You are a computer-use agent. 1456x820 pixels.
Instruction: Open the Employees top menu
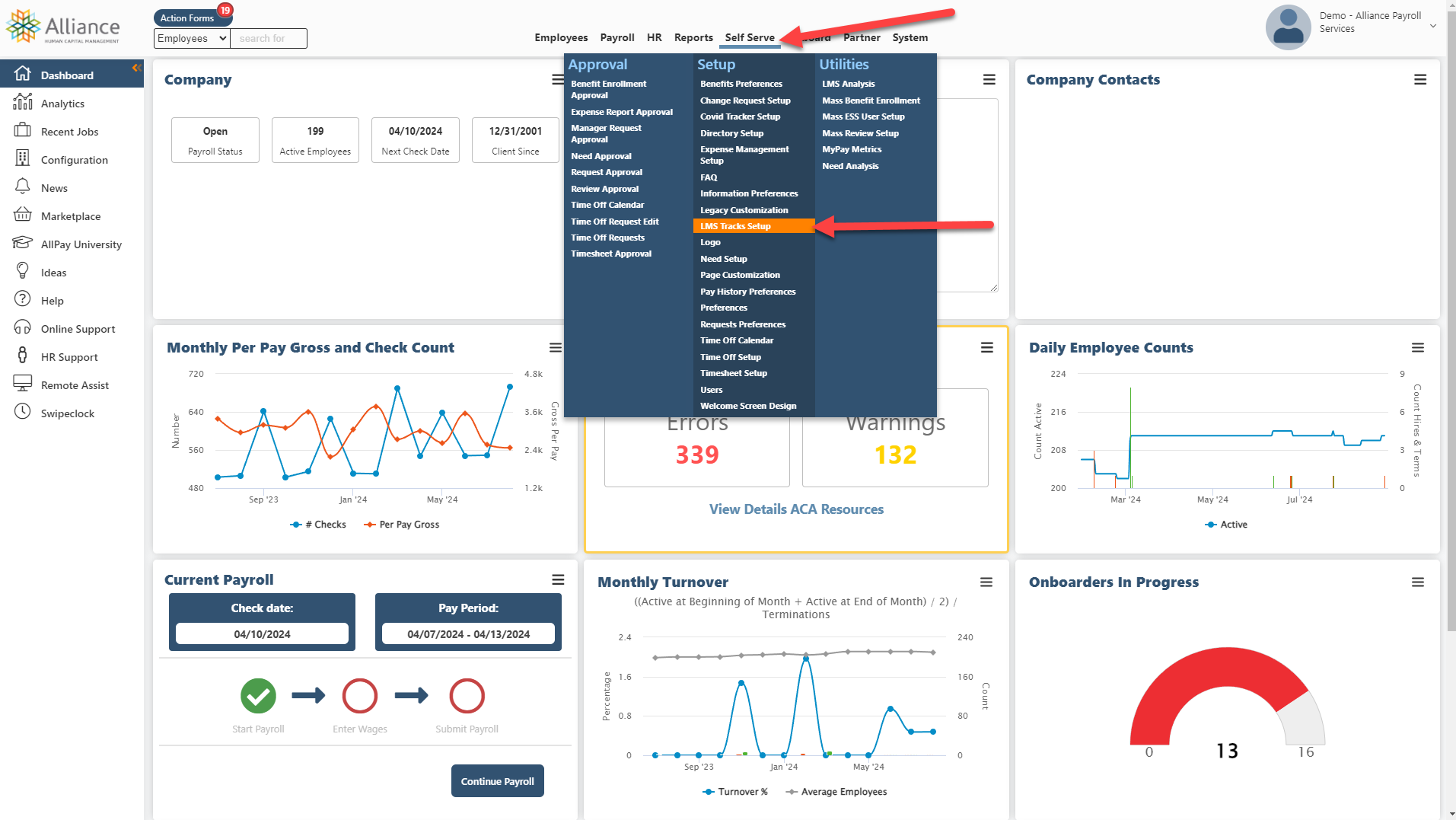coord(561,37)
